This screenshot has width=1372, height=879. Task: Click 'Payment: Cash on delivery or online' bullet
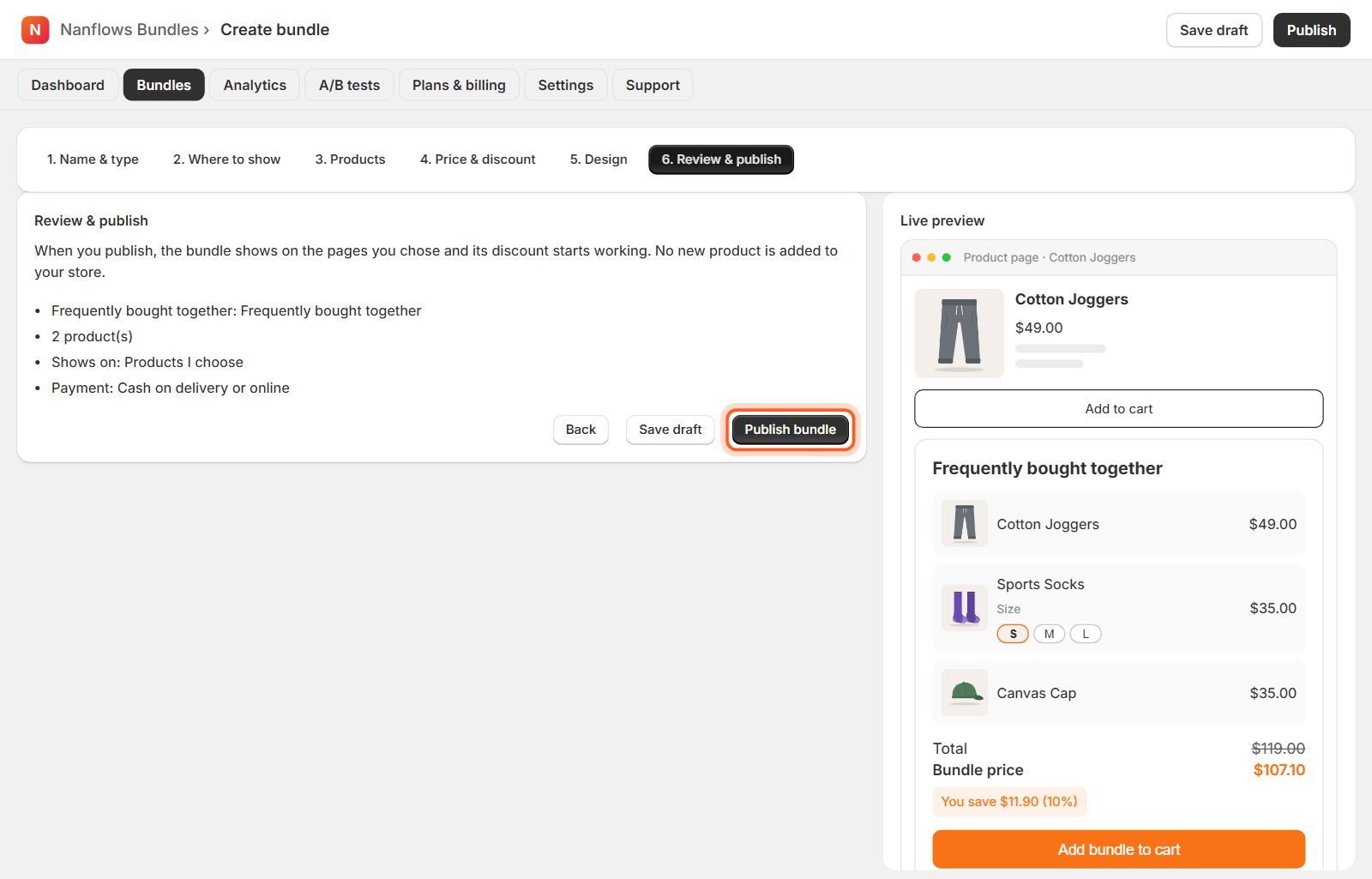pyautogui.click(x=171, y=388)
